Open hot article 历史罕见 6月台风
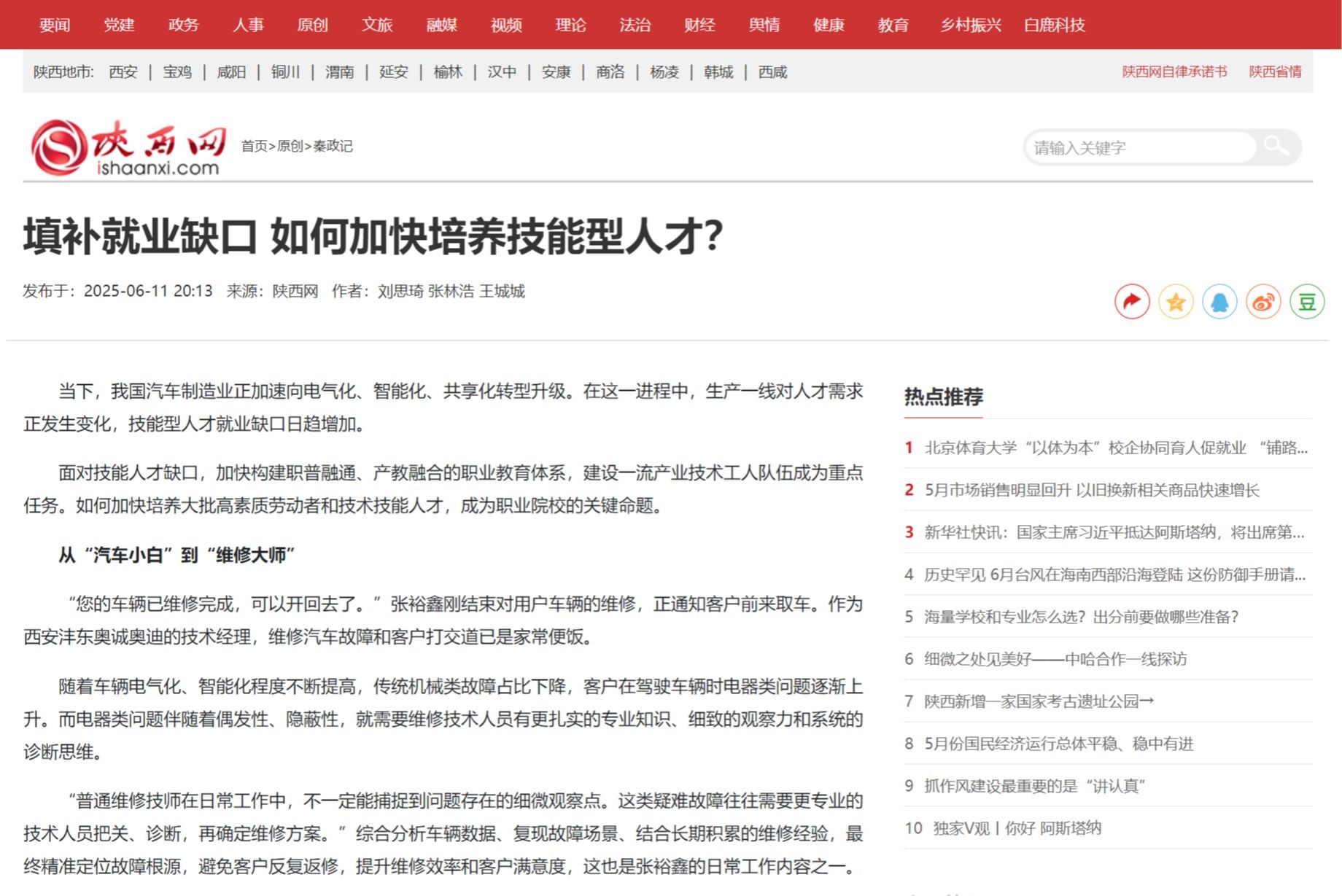The width and height of the screenshot is (1342, 896). pyautogui.click(x=1114, y=574)
